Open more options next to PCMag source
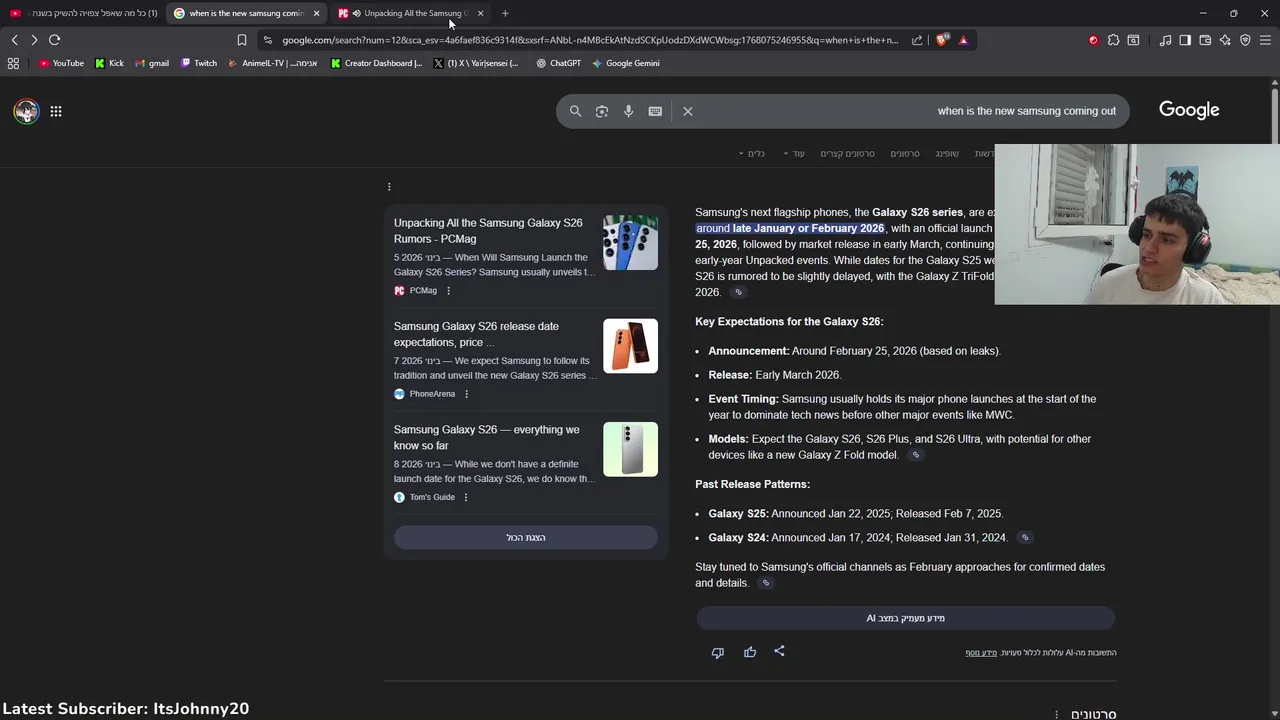The image size is (1280, 720). 448,291
